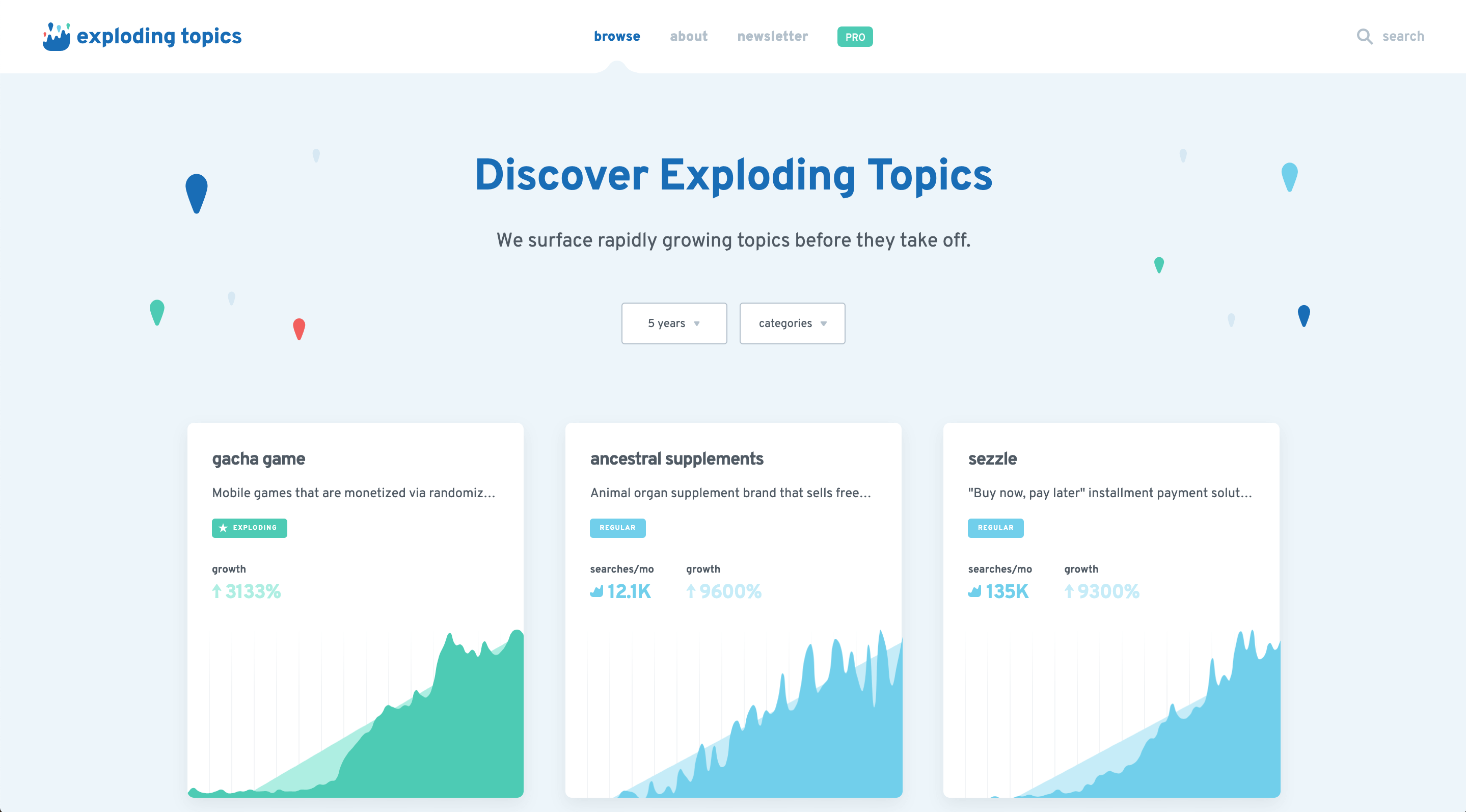Click the 3133% growth value
1466x812 pixels.
[253, 592]
